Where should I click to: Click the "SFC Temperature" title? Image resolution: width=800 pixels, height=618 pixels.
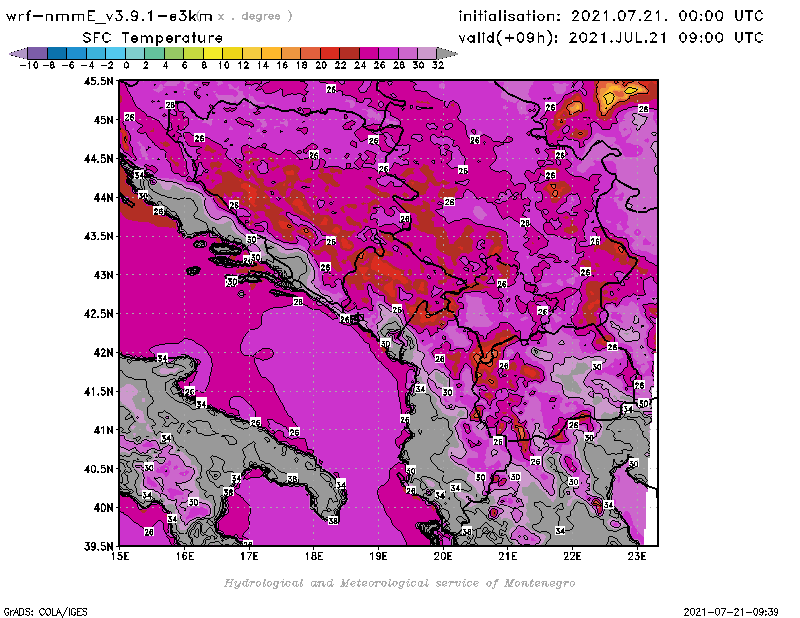(153, 38)
